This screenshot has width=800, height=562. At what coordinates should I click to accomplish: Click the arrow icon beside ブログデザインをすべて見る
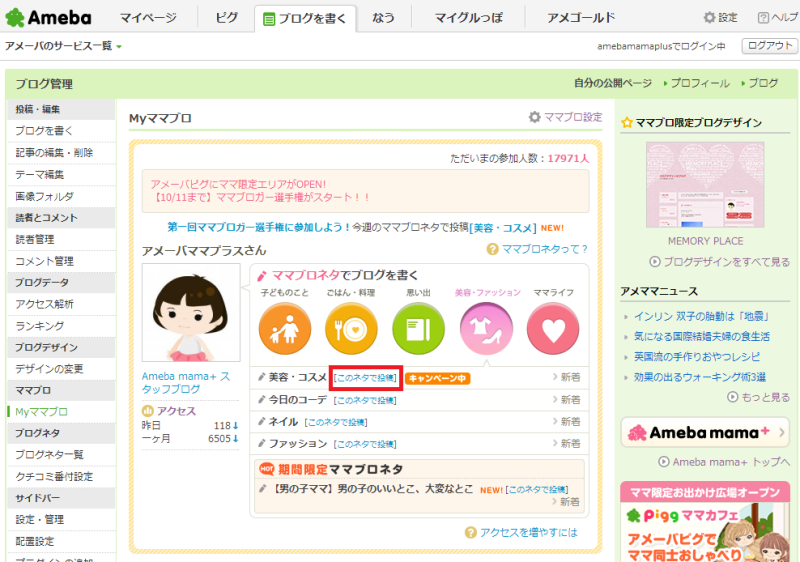click(655, 262)
